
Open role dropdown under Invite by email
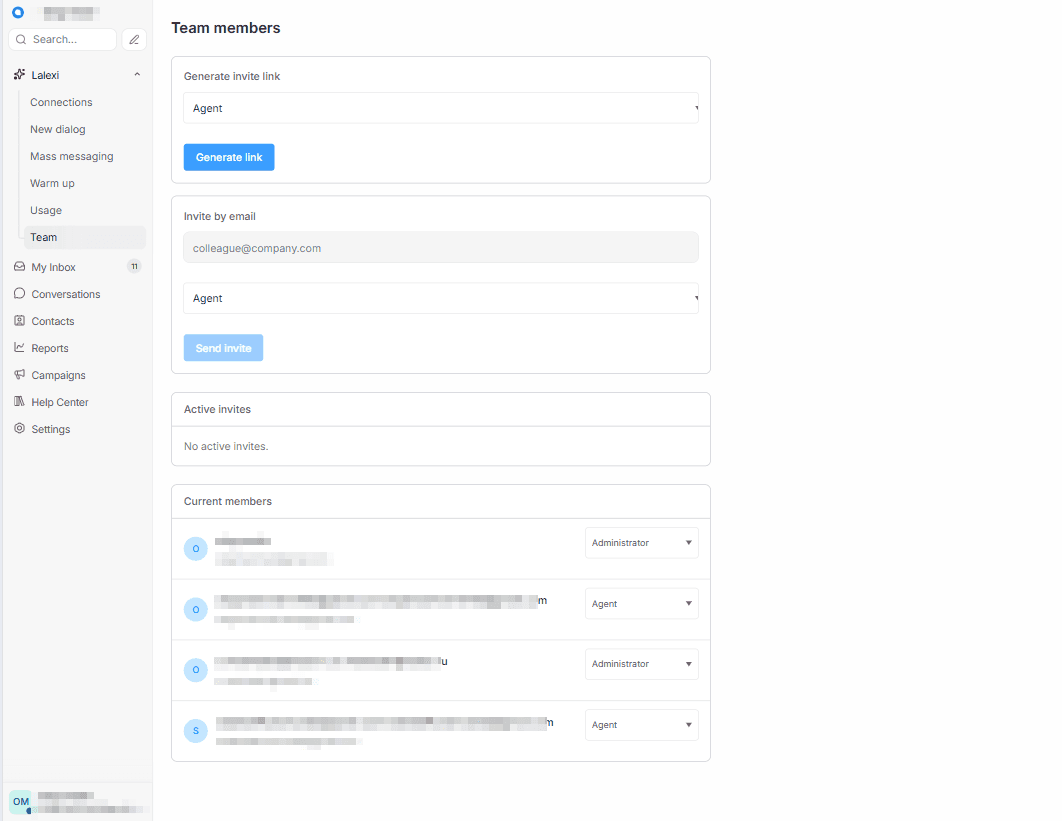tap(441, 298)
